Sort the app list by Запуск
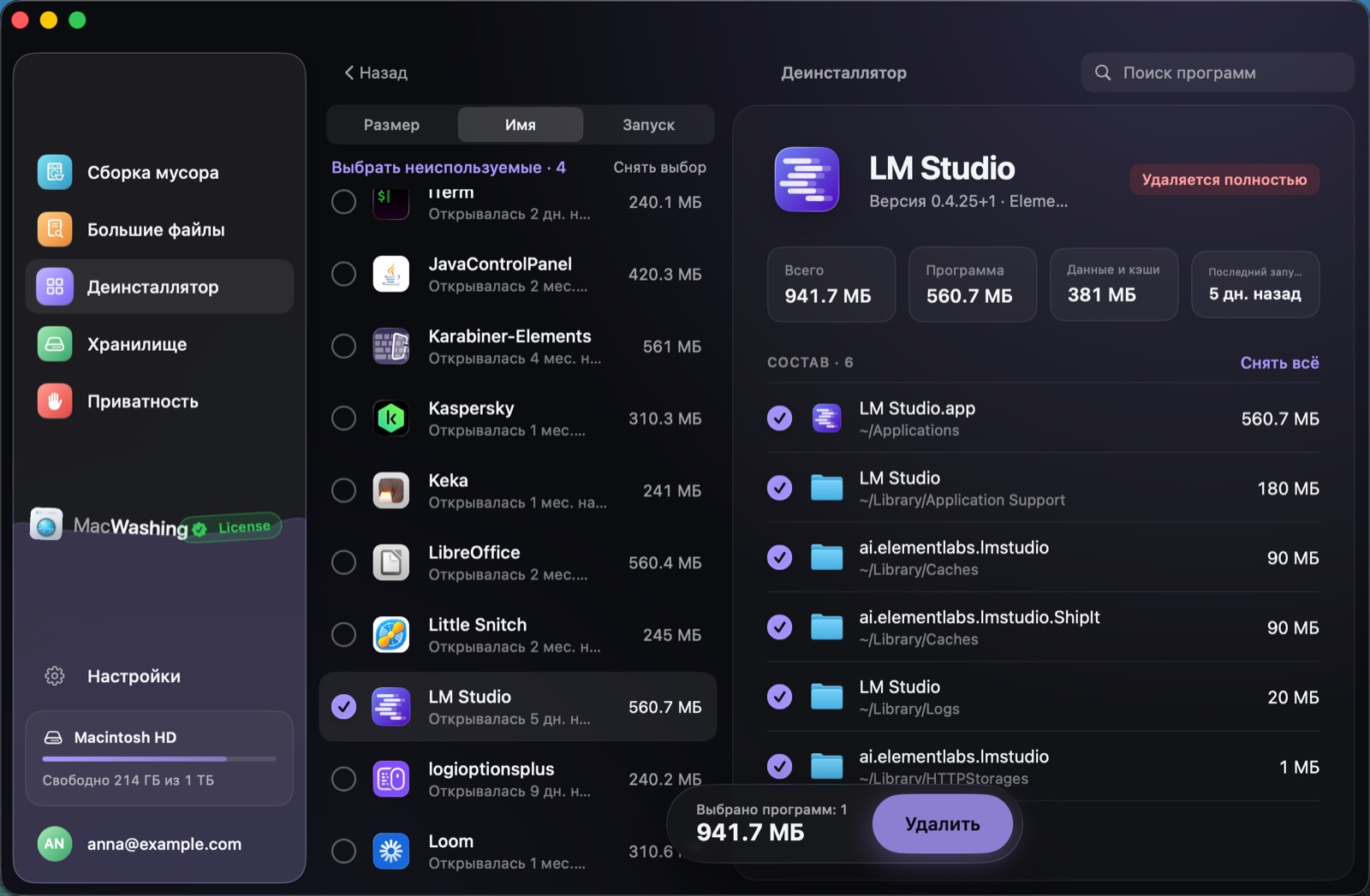The height and width of the screenshot is (896, 1370). pyautogui.click(x=648, y=125)
